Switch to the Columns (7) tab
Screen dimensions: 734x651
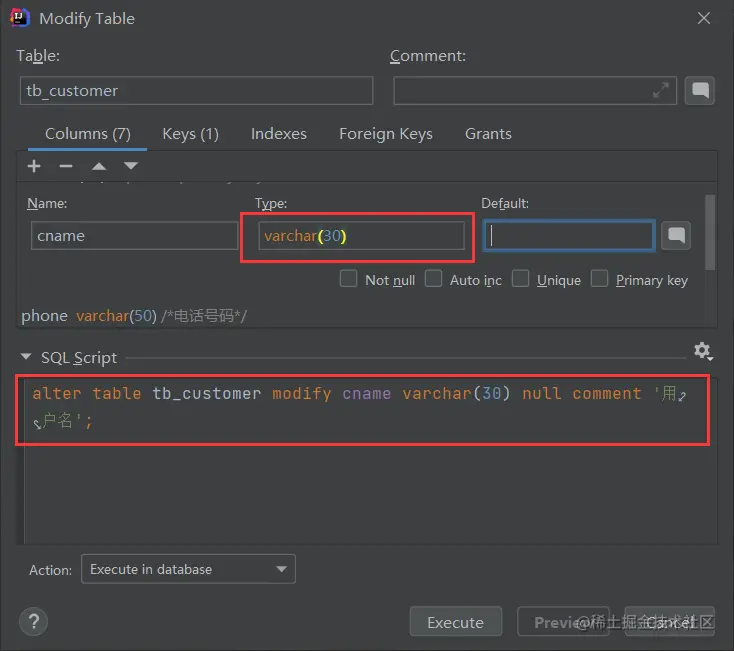tap(88, 134)
